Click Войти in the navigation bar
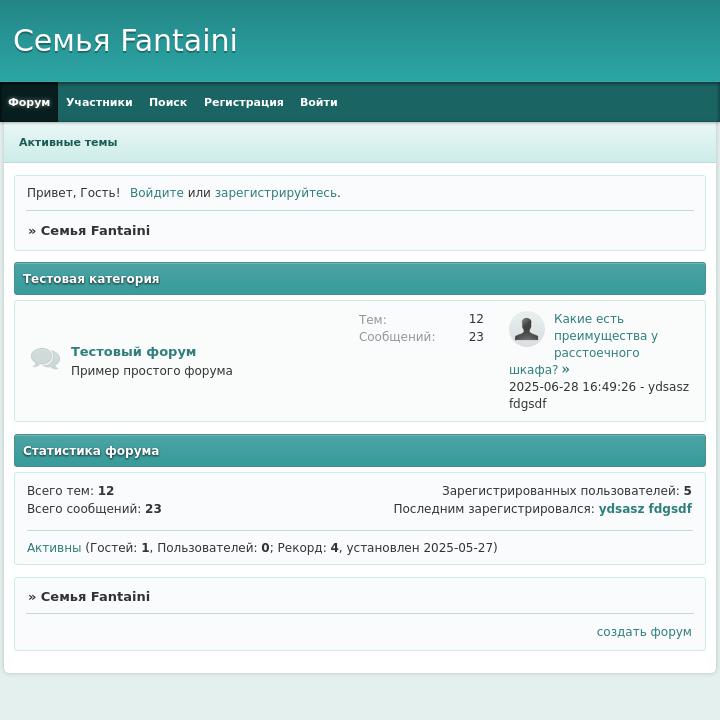Screen dimensions: 720x720 coord(318,102)
